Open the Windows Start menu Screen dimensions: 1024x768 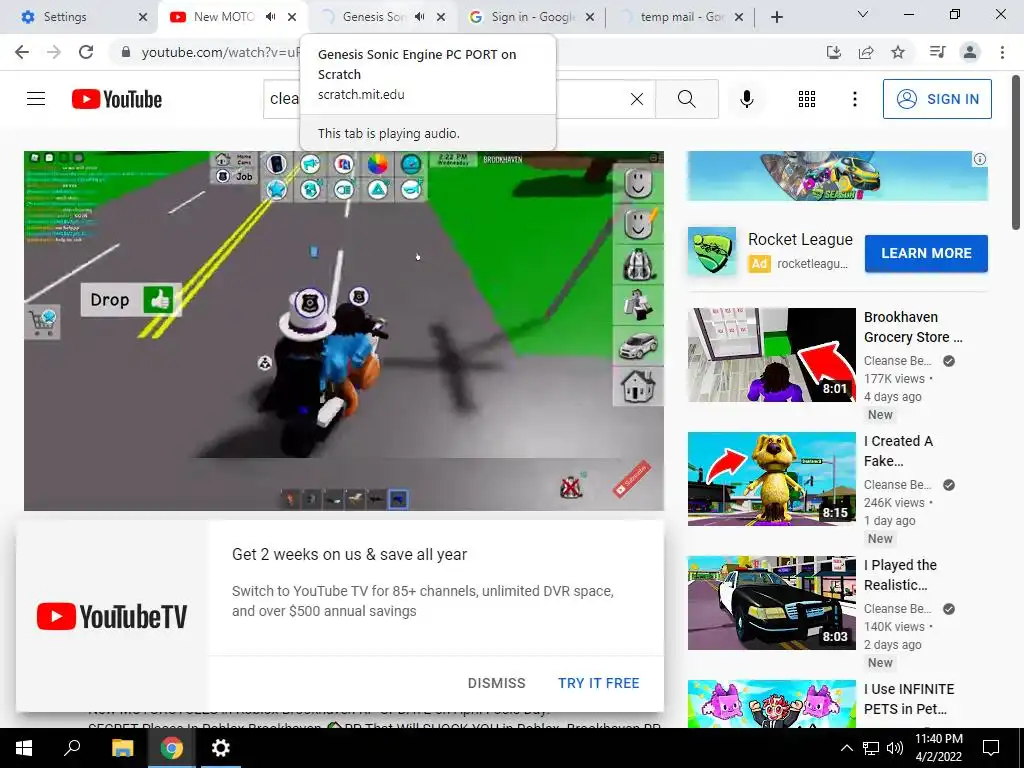pyautogui.click(x=24, y=748)
